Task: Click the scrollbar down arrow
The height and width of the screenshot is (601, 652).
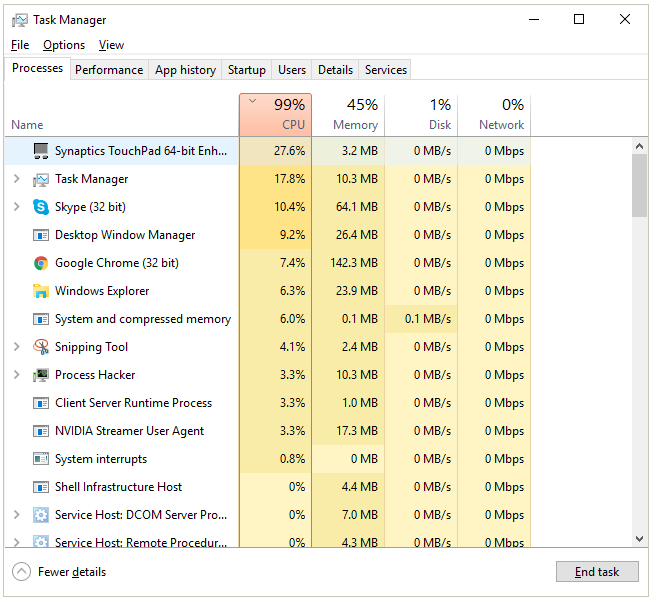Action: pos(640,539)
